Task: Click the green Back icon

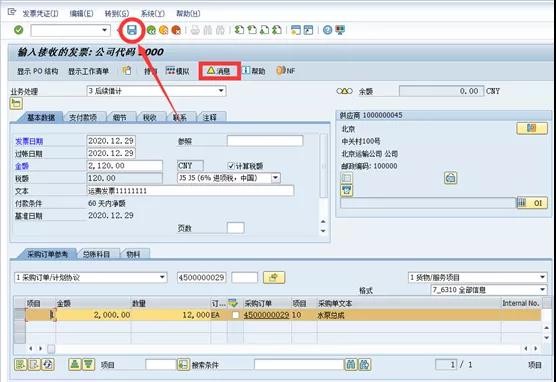Action: pos(151,30)
